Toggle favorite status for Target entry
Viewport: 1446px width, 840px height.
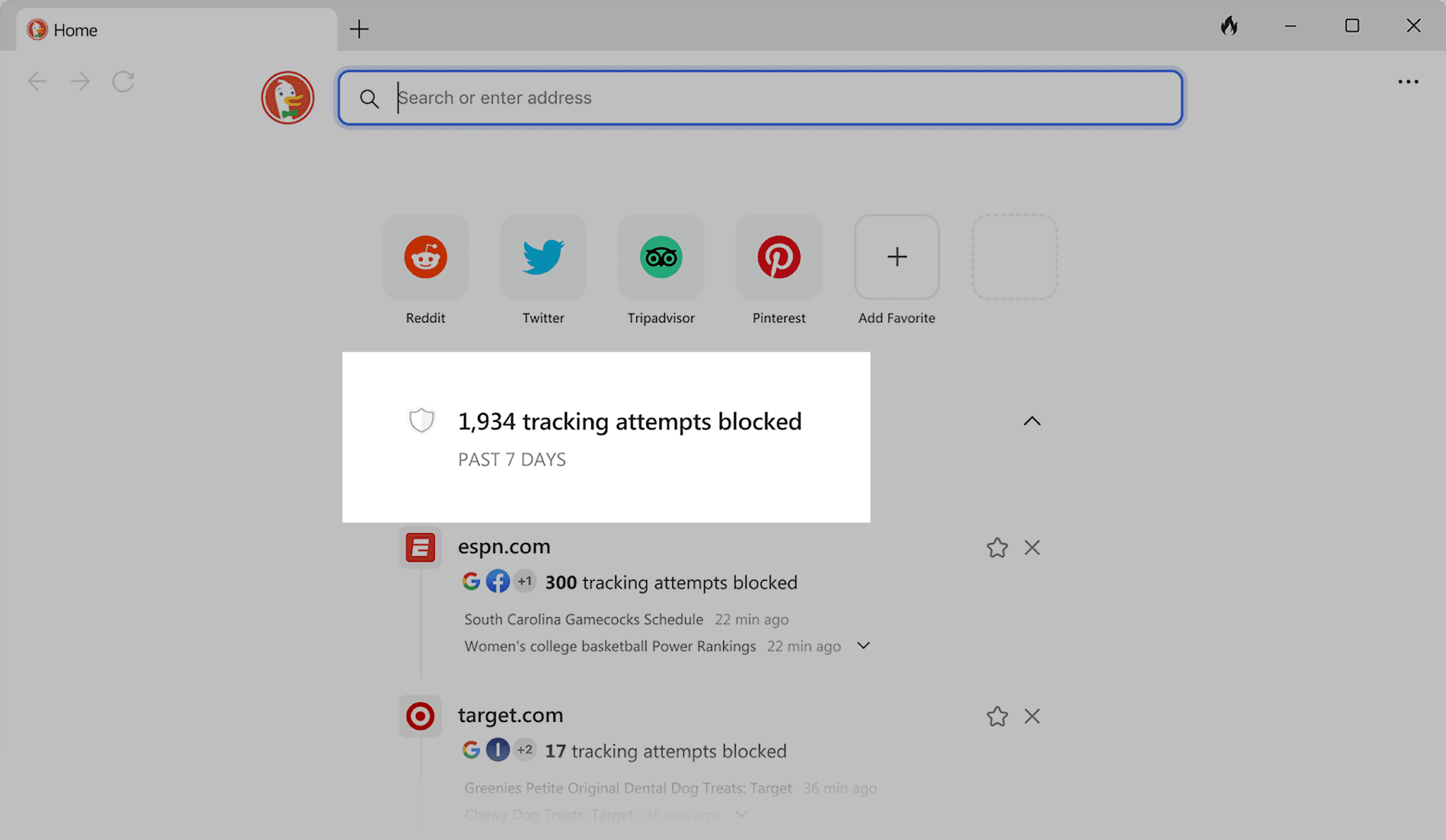point(997,716)
